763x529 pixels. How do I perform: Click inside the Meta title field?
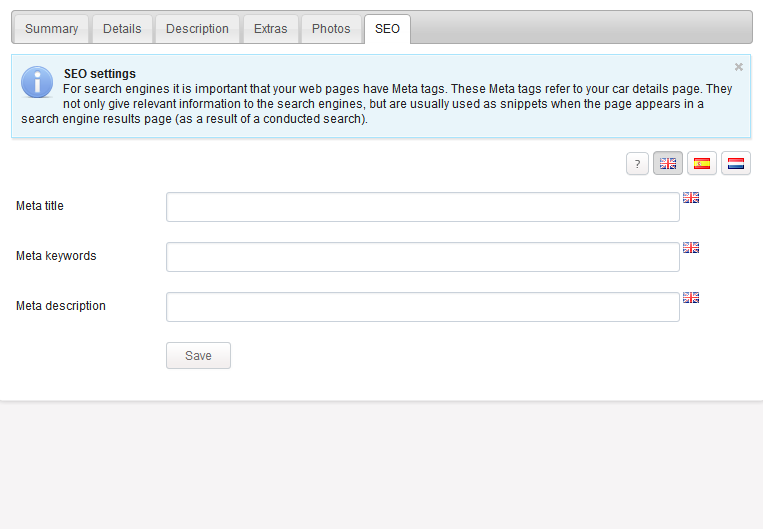tap(423, 207)
